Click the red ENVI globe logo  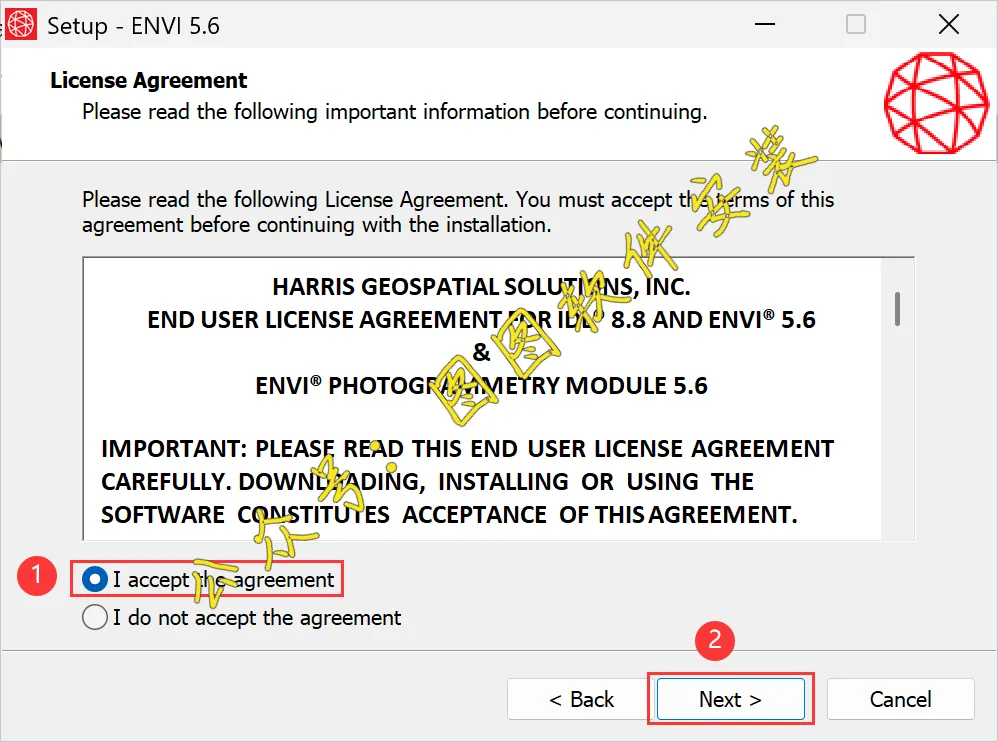936,103
